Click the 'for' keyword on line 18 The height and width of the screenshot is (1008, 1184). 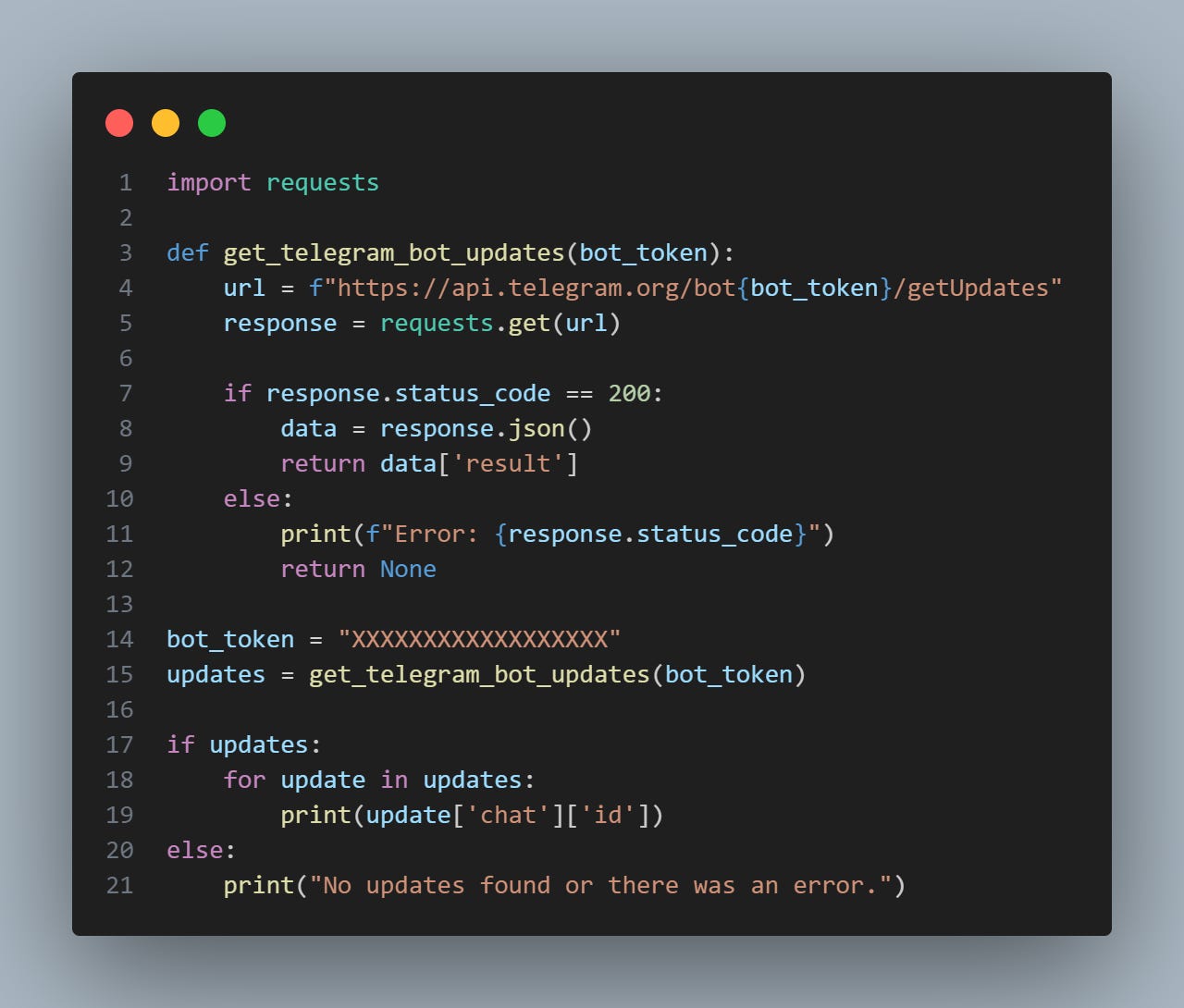pos(245,781)
